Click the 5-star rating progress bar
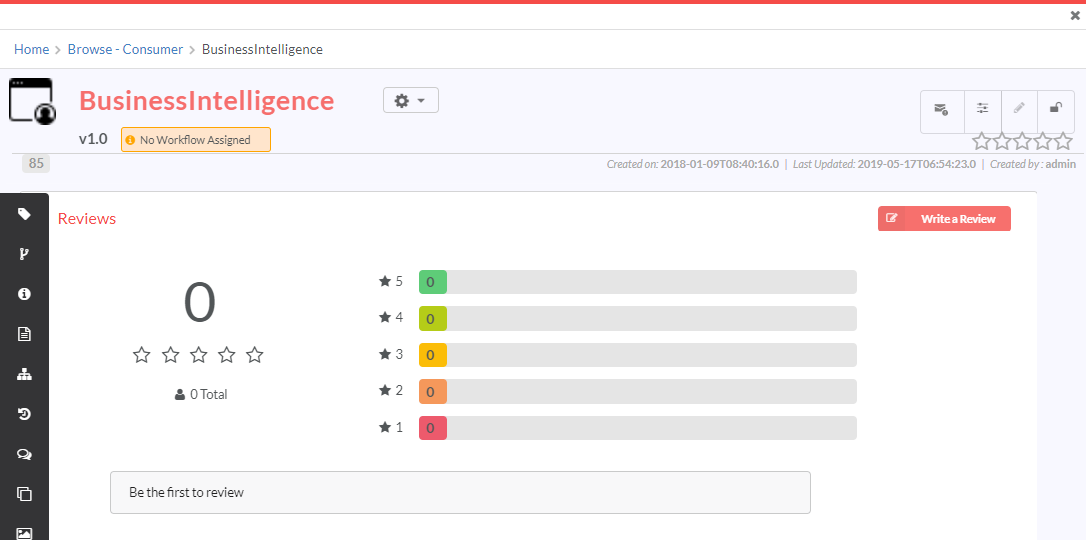This screenshot has width=1086, height=540. [x=638, y=282]
